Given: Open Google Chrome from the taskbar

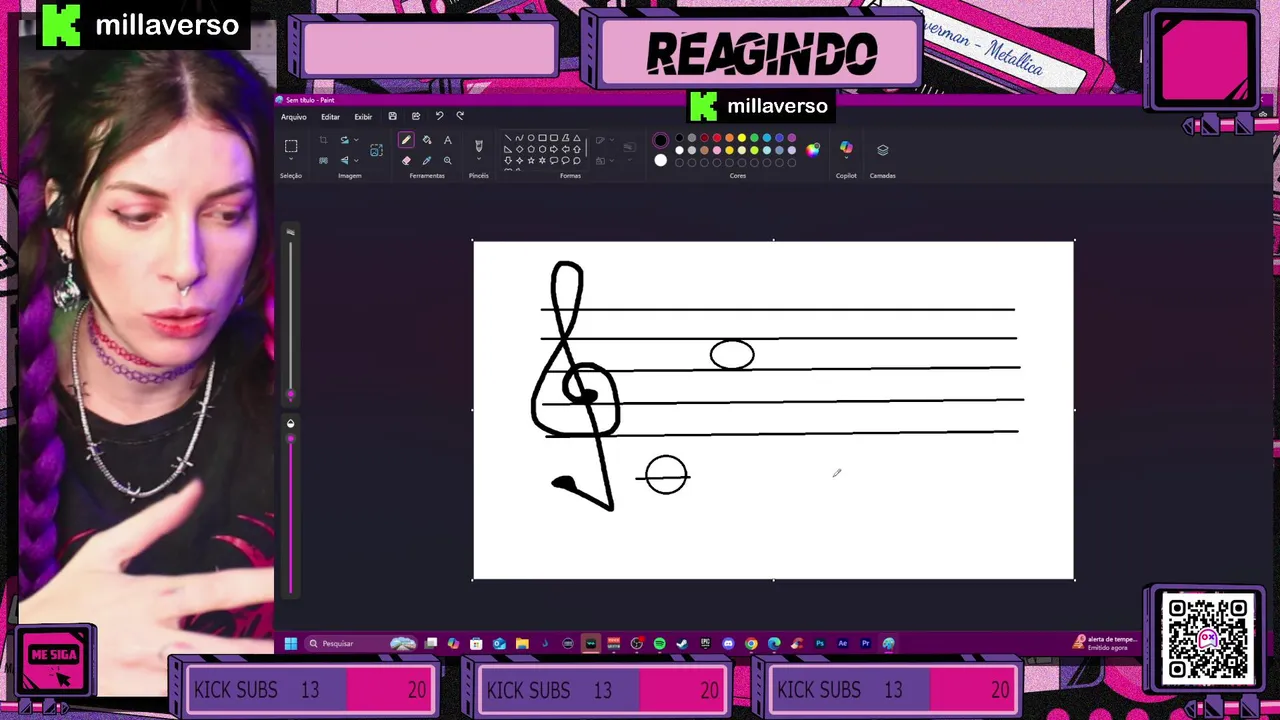Looking at the screenshot, I should 751,643.
